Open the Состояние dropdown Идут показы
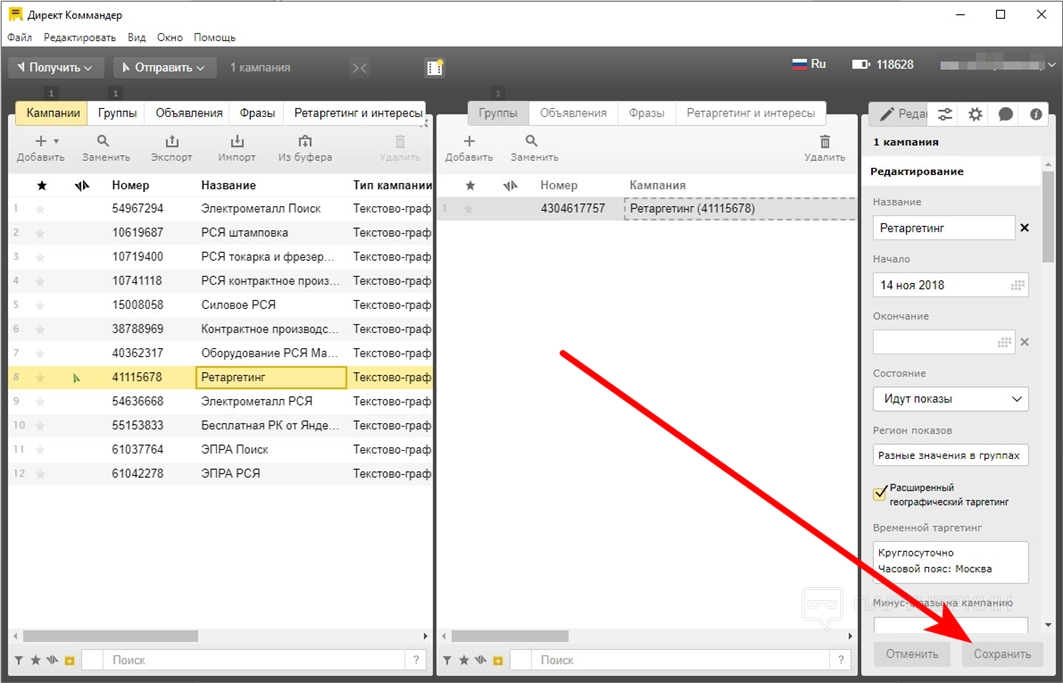Viewport: 1063px width, 683px height. (x=950, y=399)
